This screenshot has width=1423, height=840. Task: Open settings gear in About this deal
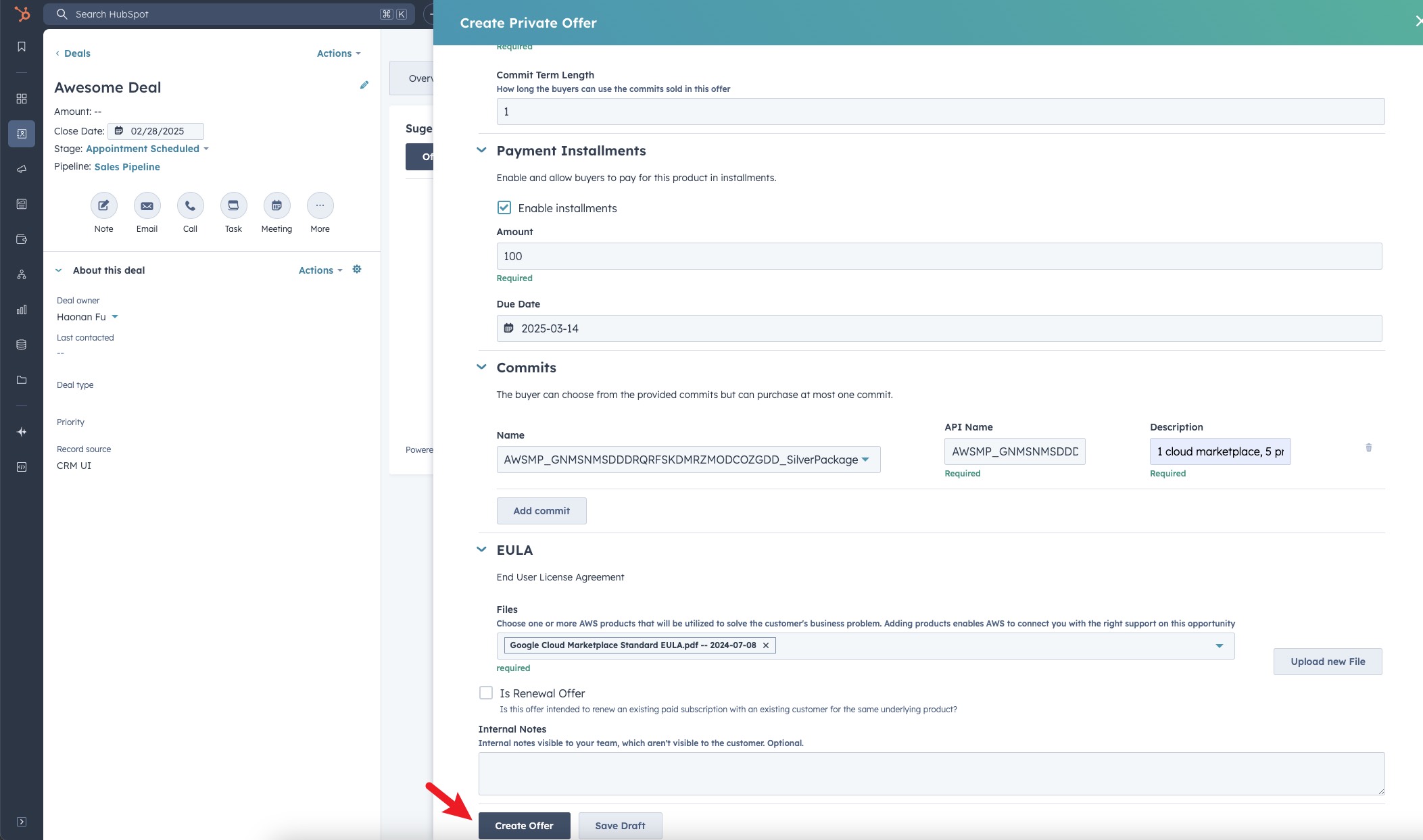coord(357,270)
